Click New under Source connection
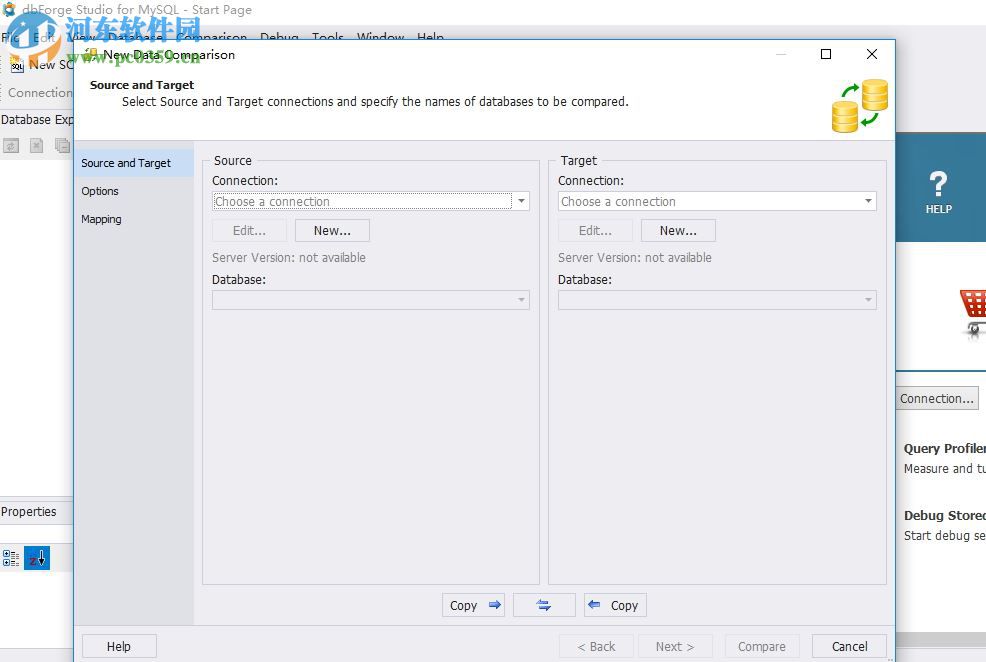 pyautogui.click(x=332, y=230)
